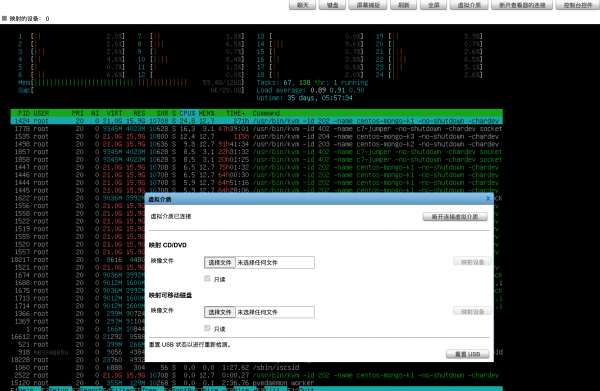Click the Swp usage bar in htop
Screen dimensions: 600x391
131,90
